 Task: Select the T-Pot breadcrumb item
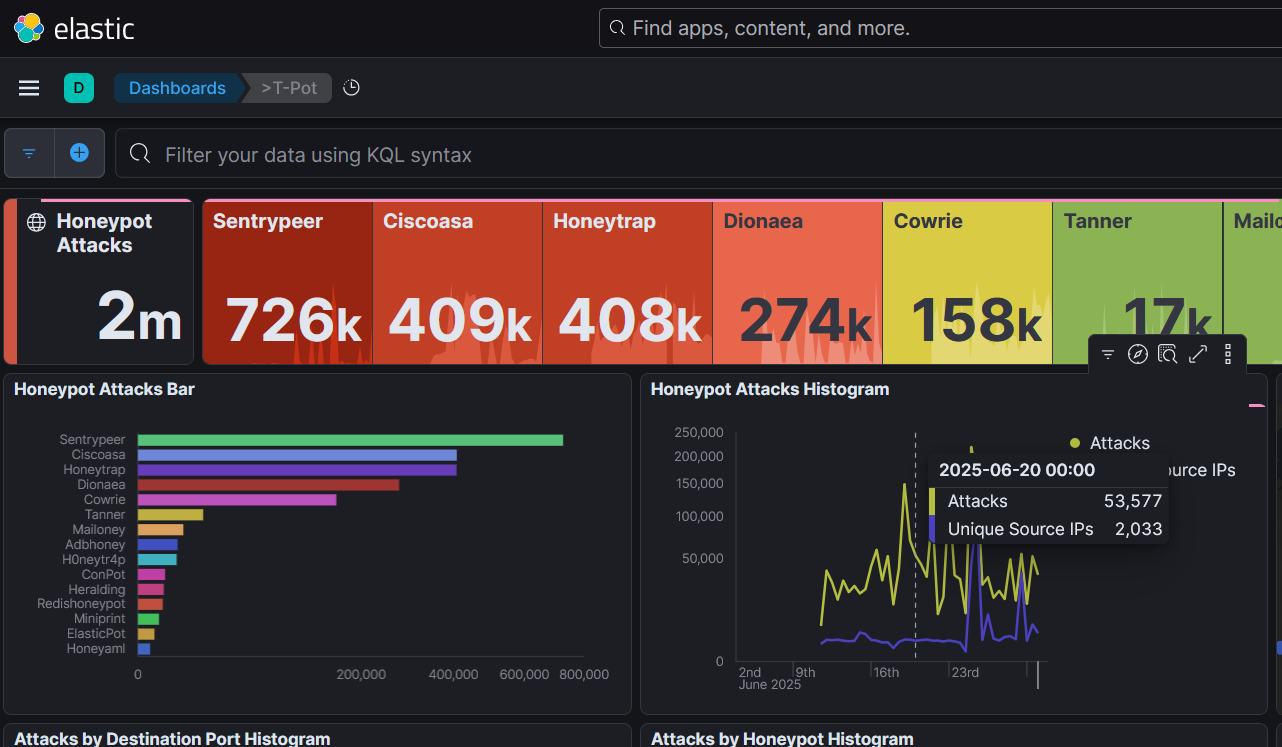point(289,88)
